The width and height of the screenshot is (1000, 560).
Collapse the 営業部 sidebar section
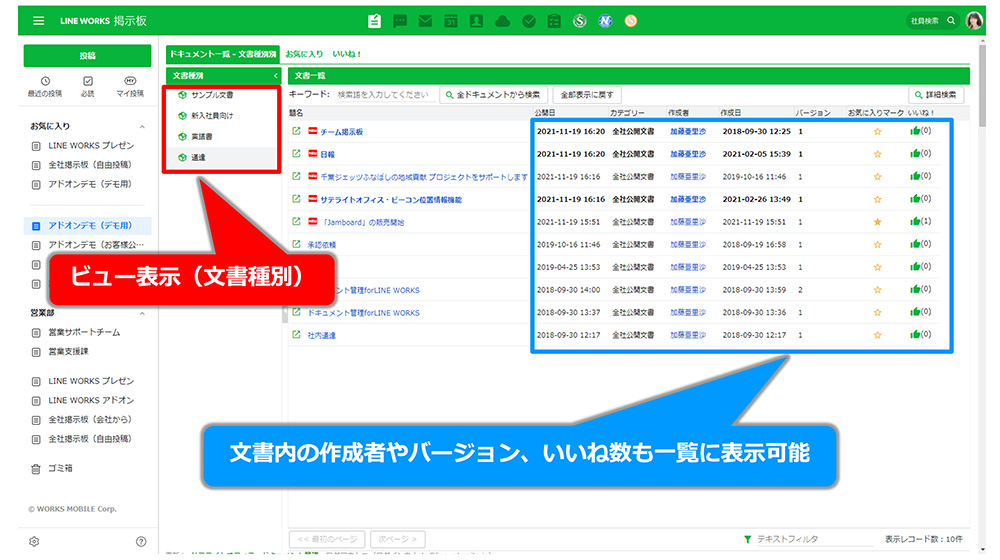coord(142,313)
